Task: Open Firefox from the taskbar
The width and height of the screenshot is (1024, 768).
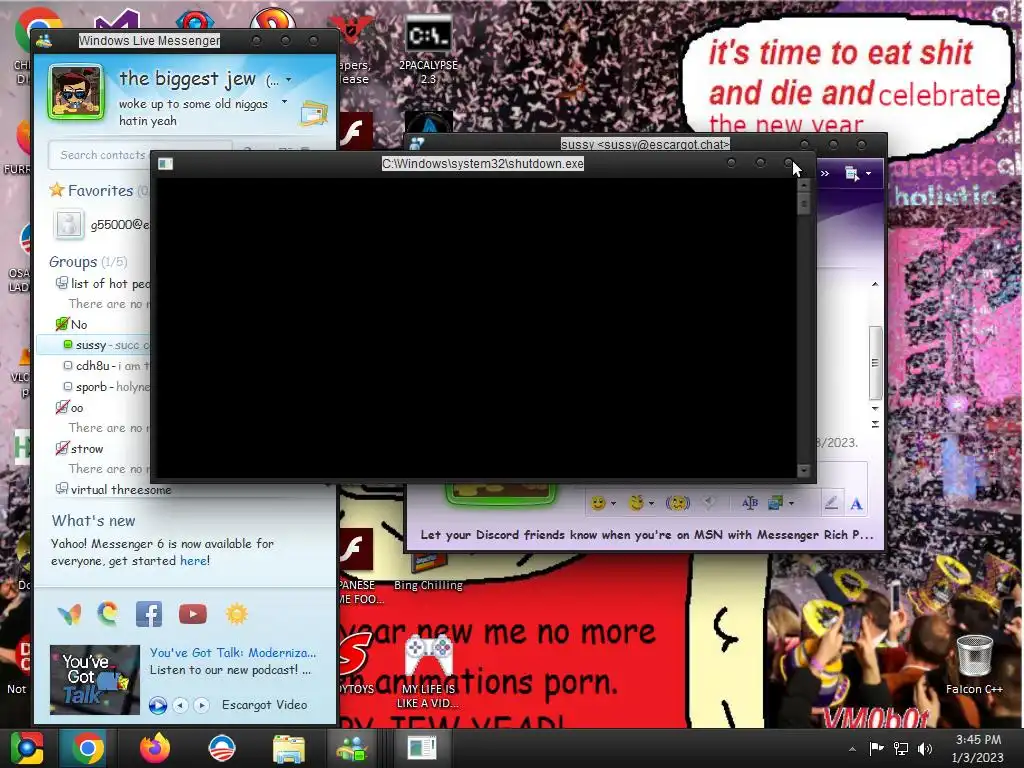Action: [x=155, y=748]
